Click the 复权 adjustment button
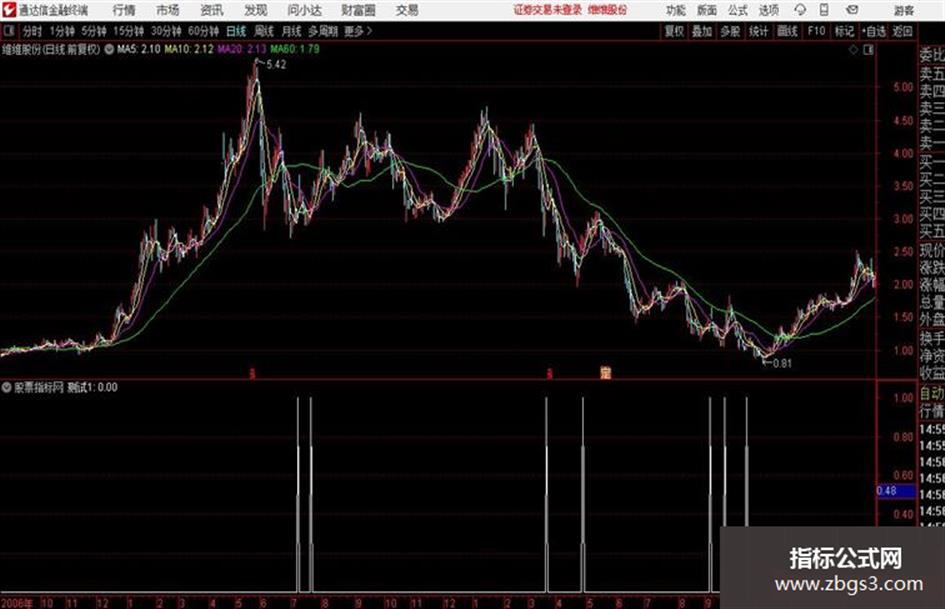Screen dimensions: 945x609 coord(674,31)
